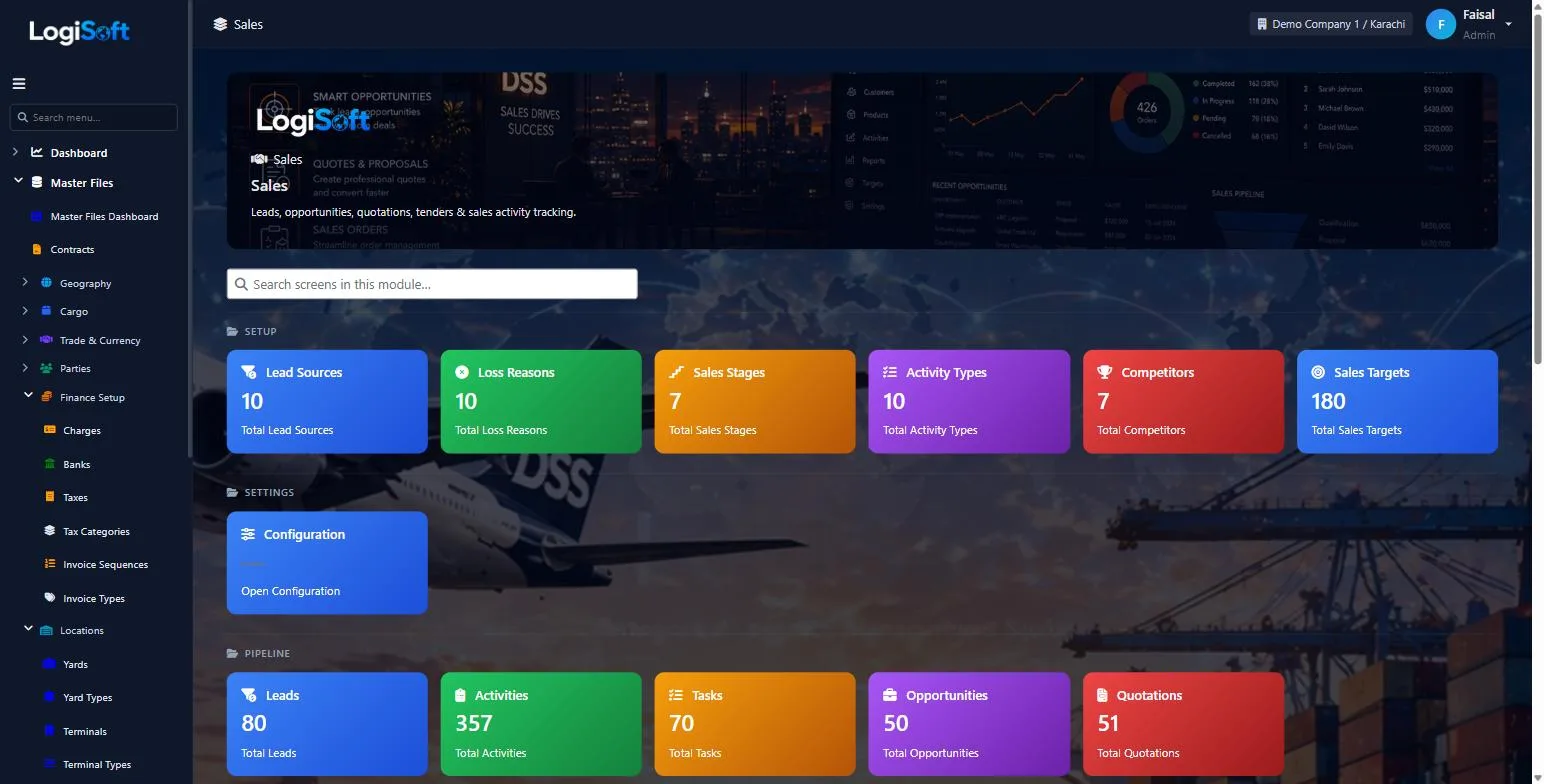
Task: Click the Terminals icon in sidebar
Action: click(x=50, y=731)
